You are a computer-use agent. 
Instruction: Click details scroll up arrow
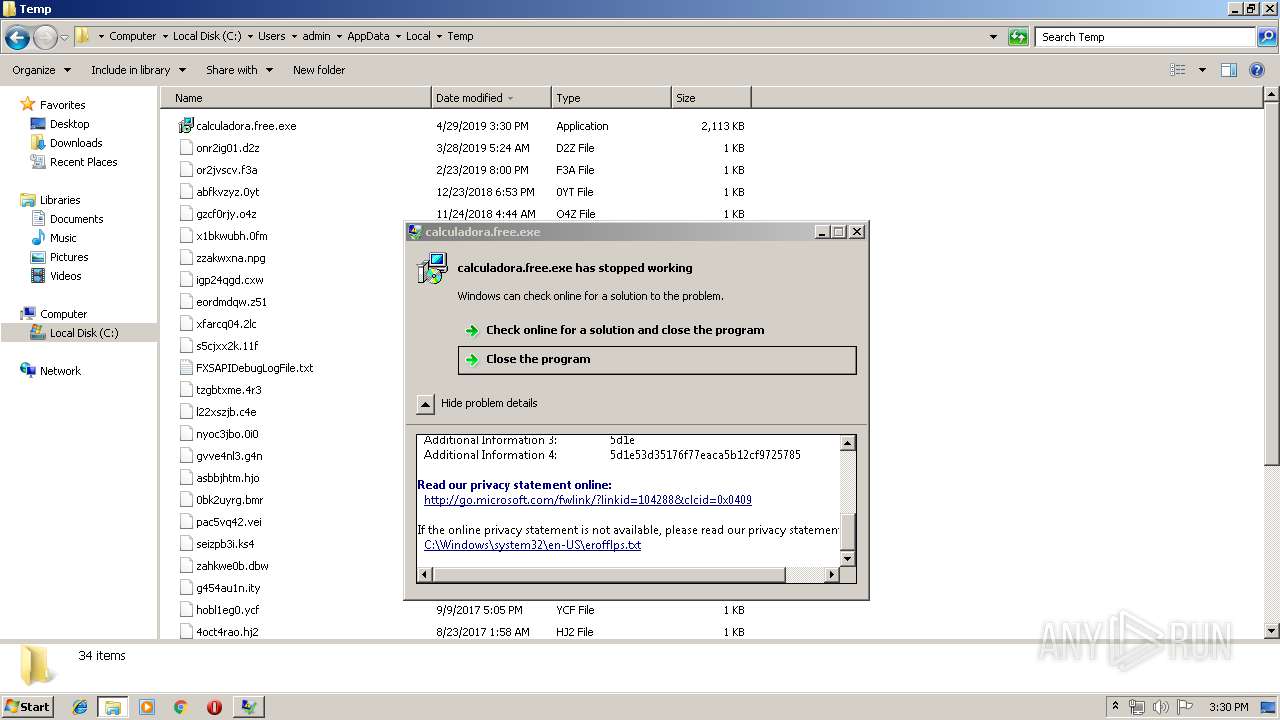[x=848, y=443]
